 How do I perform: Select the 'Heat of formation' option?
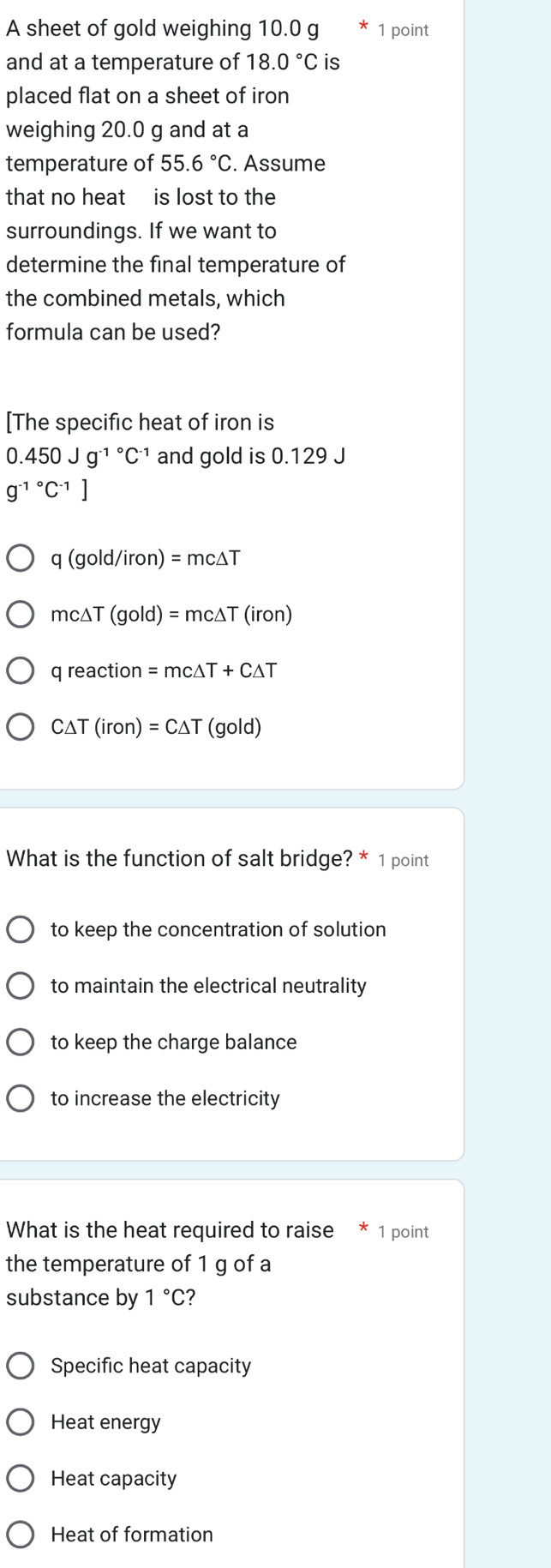coord(21,1535)
